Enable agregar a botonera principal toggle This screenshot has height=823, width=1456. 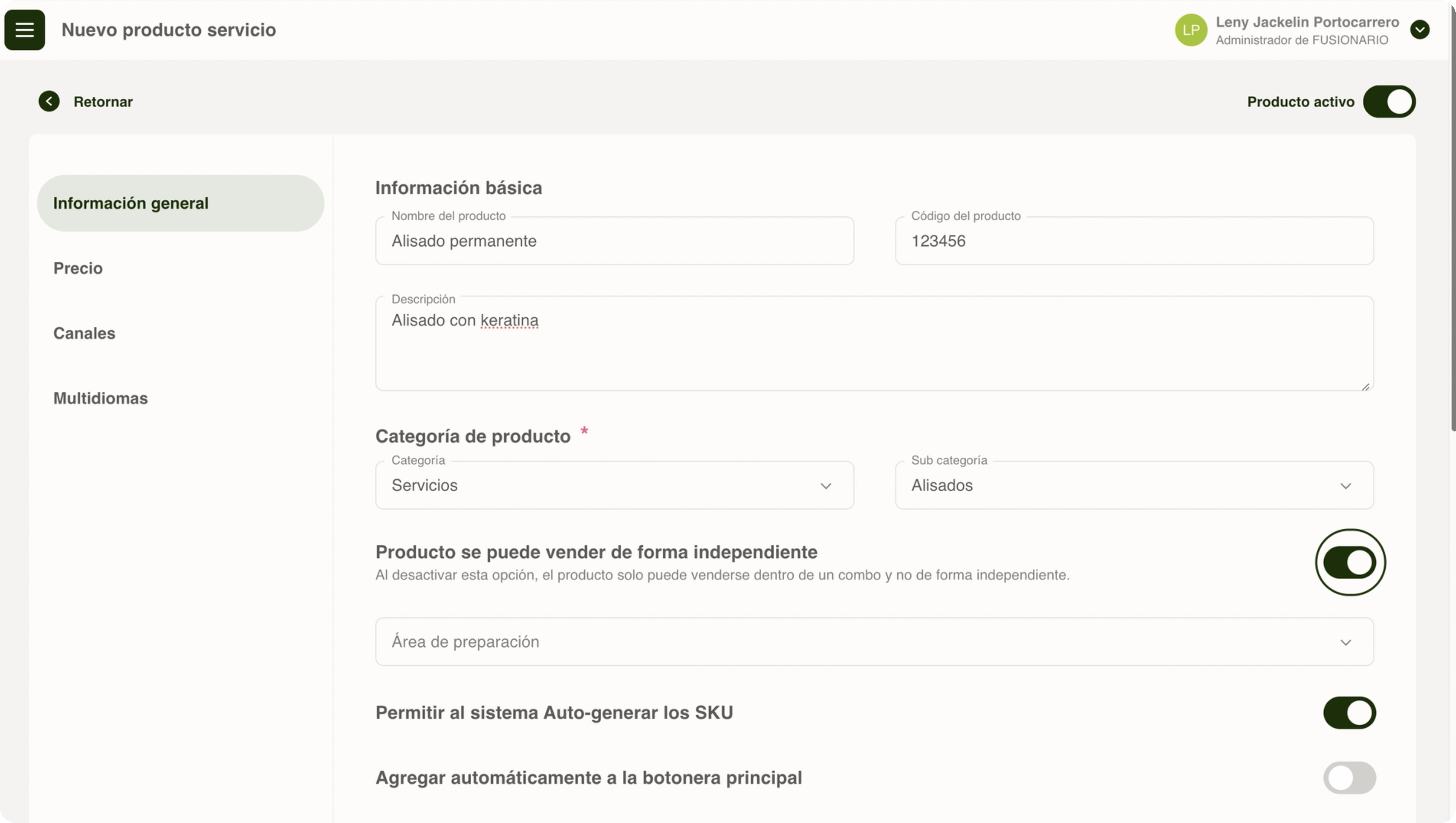(1349, 778)
